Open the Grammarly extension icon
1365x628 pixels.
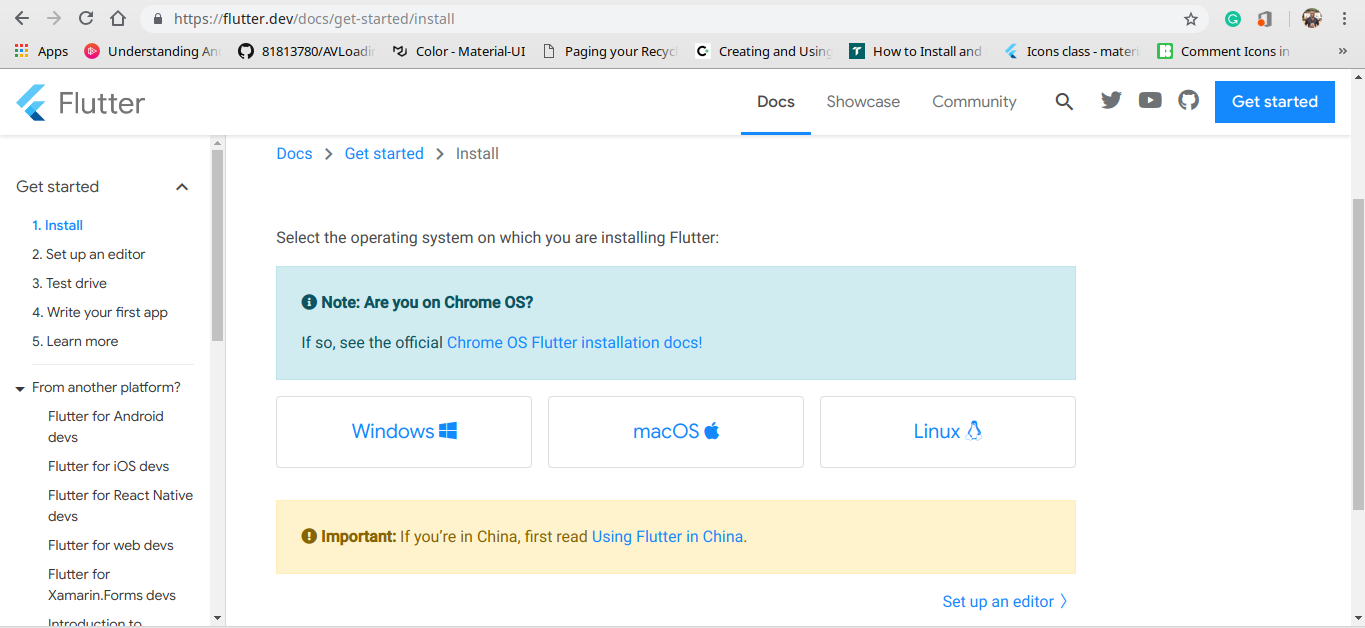tap(1234, 18)
